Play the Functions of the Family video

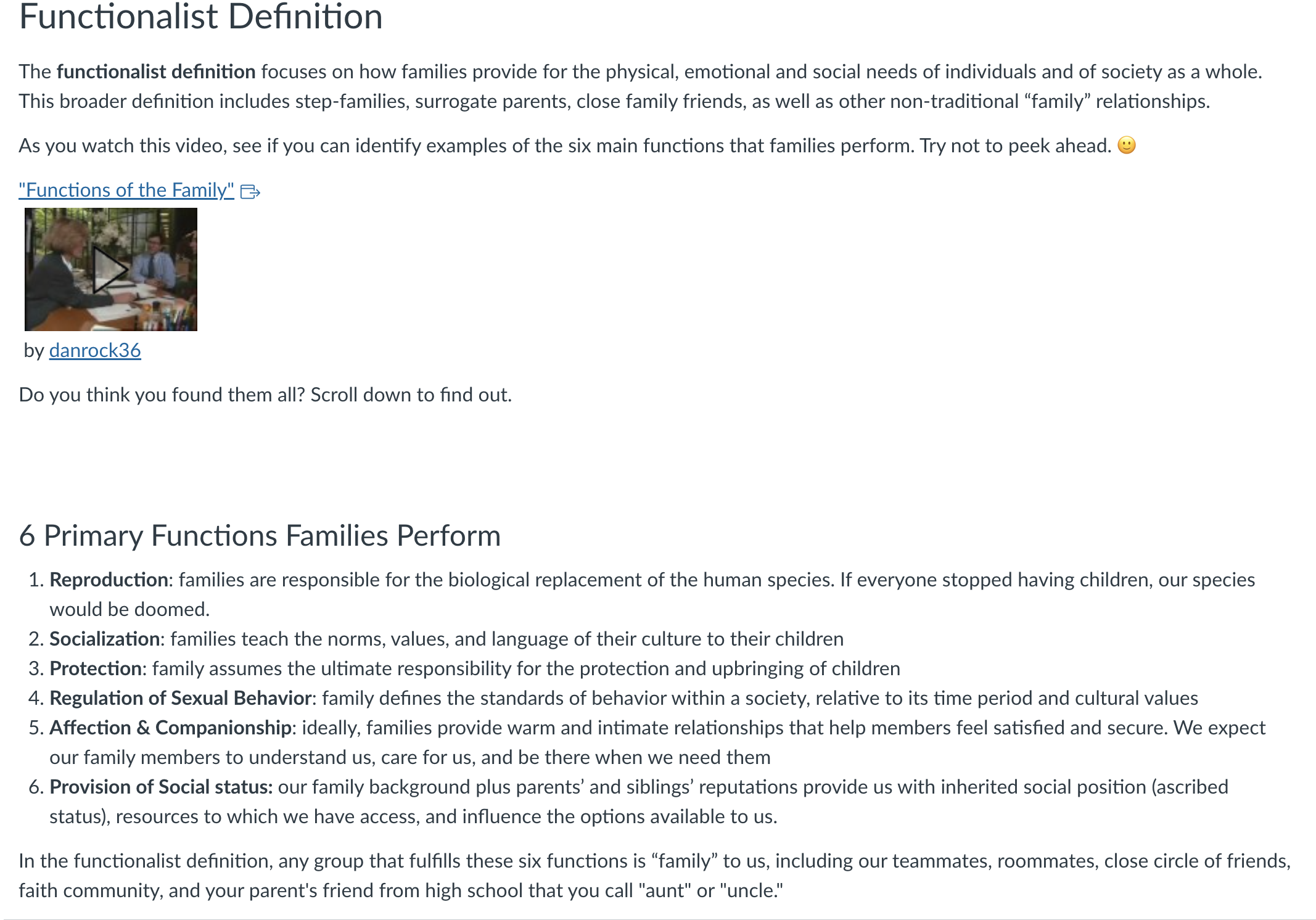tap(110, 269)
